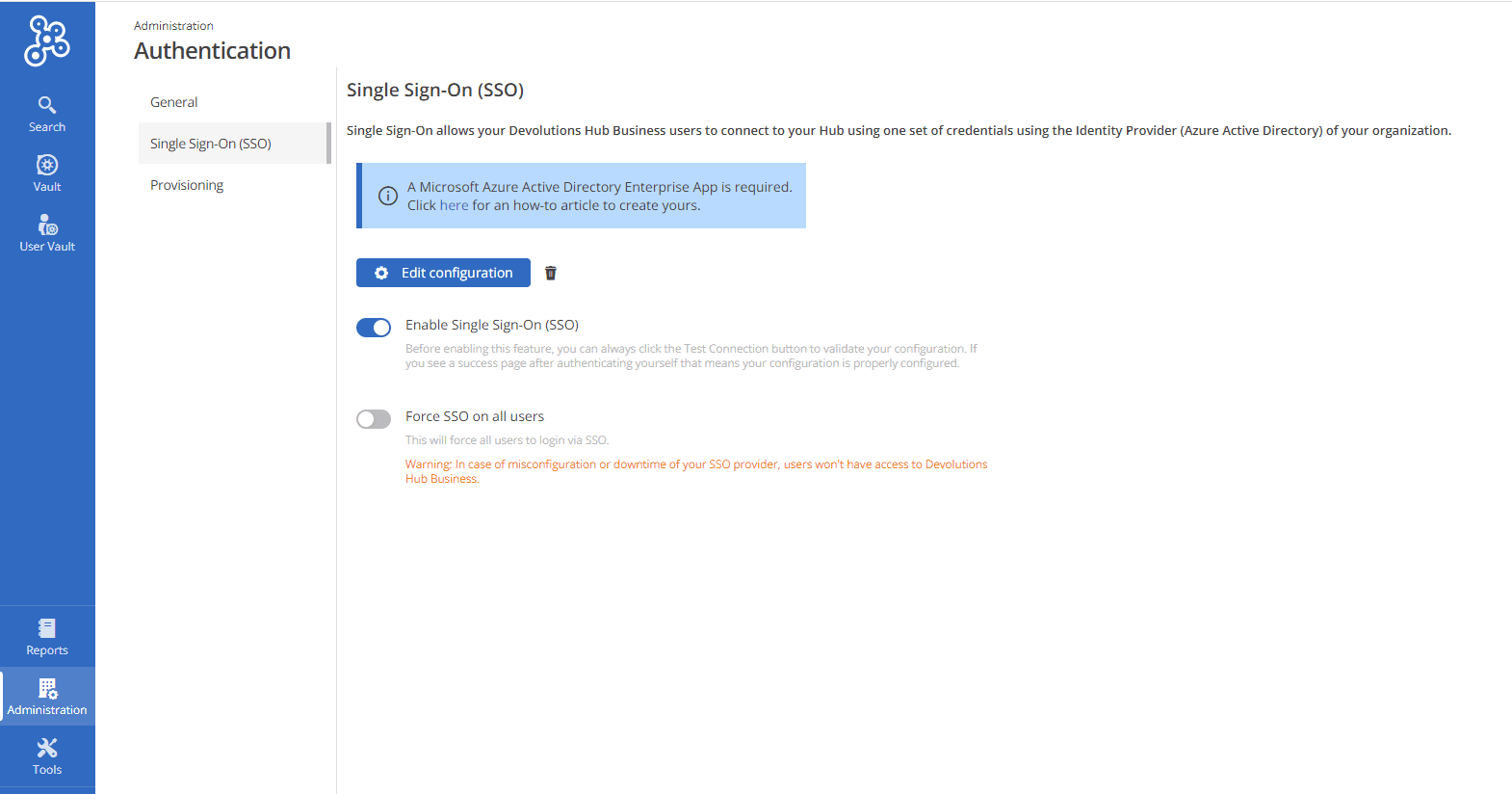Screen dimensions: 1512x794
Task: Open the Provisioning tab
Action: click(187, 185)
